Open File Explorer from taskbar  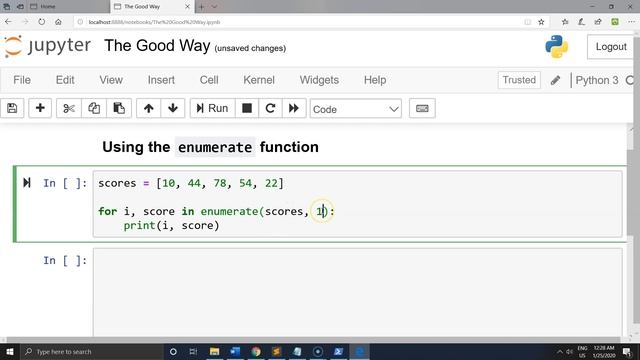pos(214,351)
